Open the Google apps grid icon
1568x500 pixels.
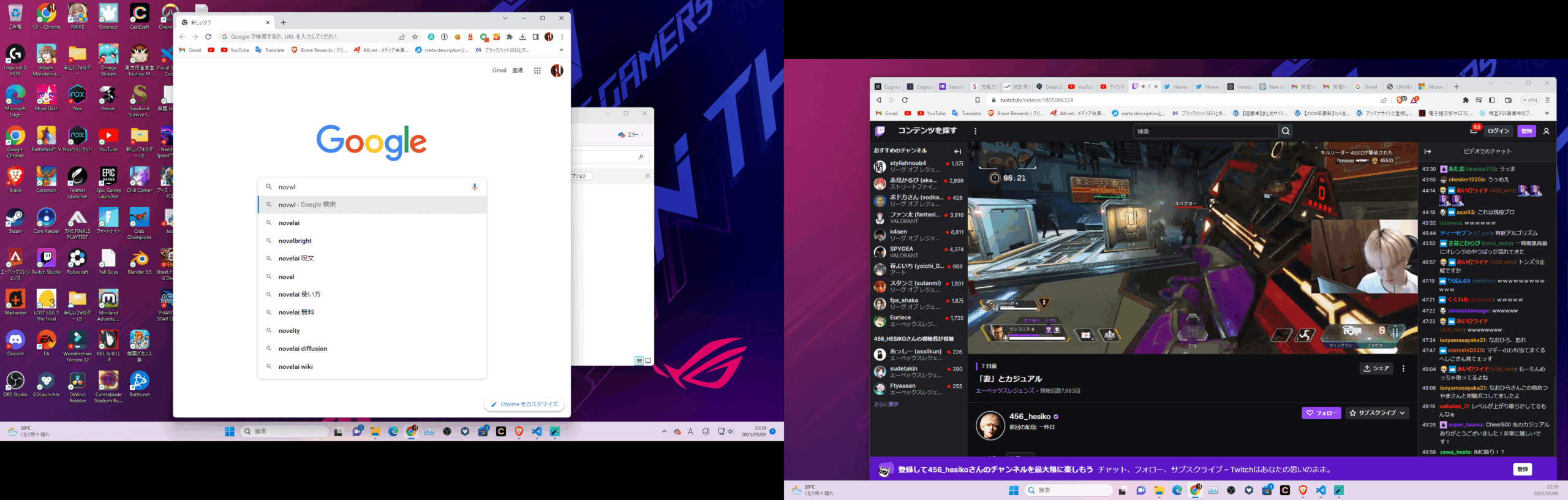(537, 70)
